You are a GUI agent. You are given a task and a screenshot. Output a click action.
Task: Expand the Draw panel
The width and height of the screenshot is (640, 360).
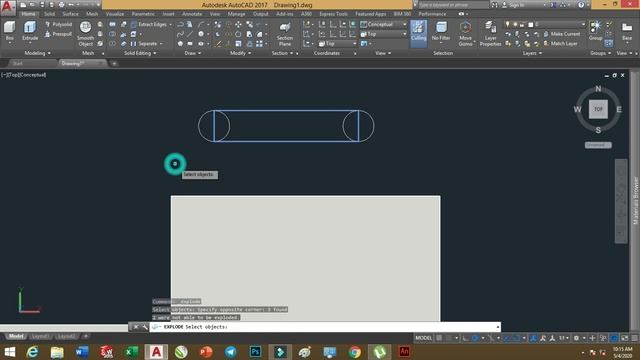(x=193, y=53)
